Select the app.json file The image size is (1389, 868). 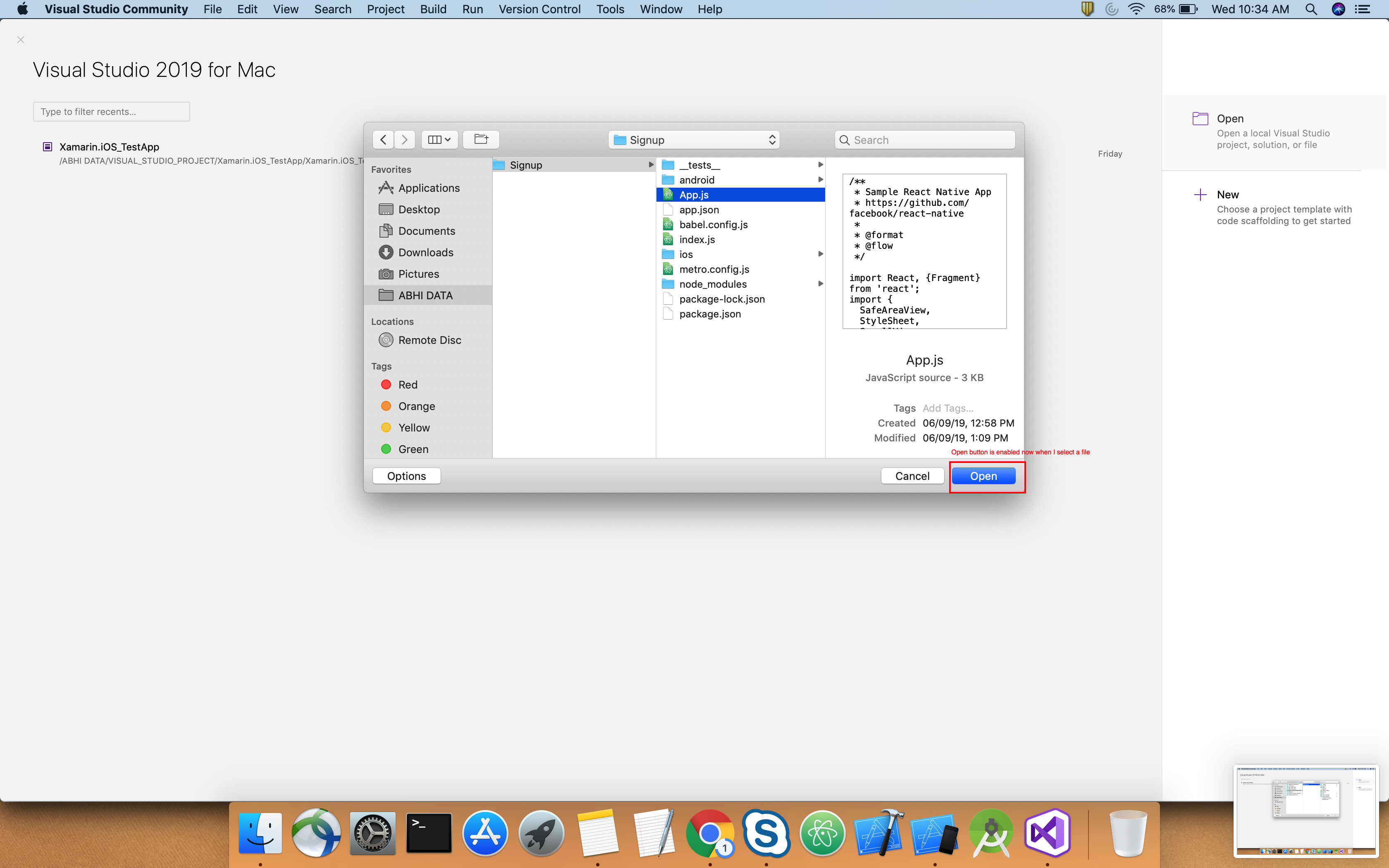(x=740, y=210)
